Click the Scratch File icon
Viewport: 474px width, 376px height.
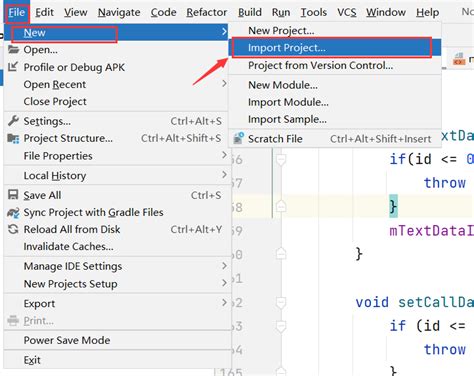(x=239, y=138)
